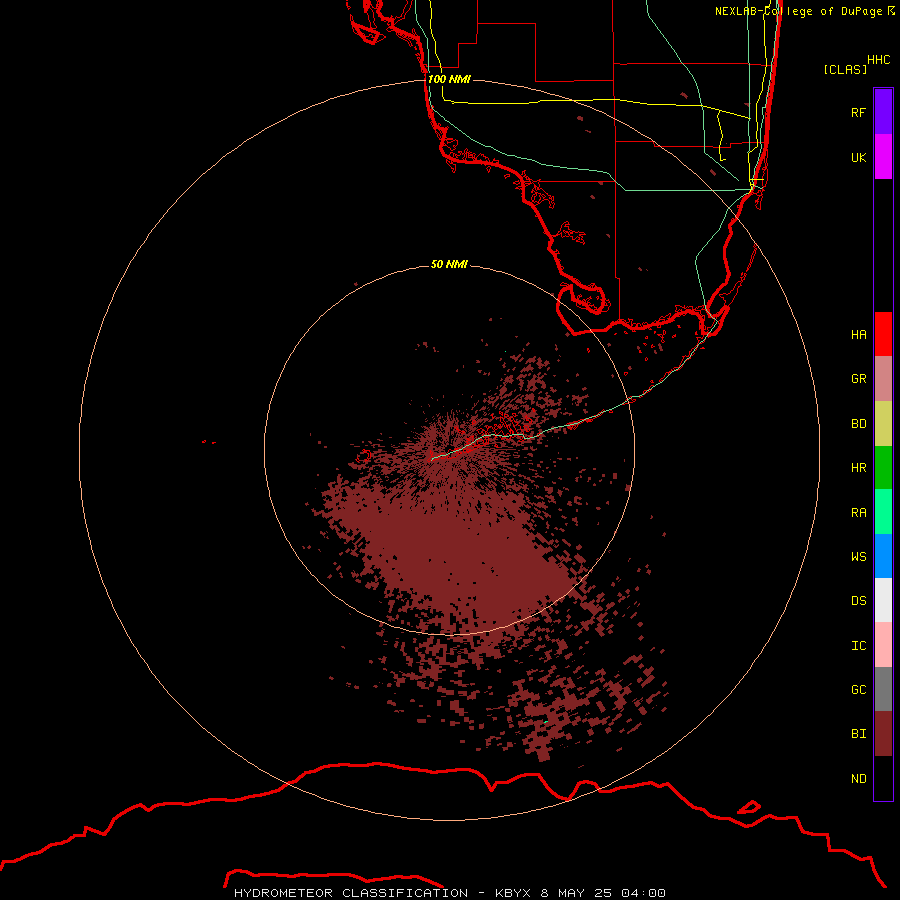The height and width of the screenshot is (900, 900).
Task: Click the HR legend label
Action: click(858, 468)
